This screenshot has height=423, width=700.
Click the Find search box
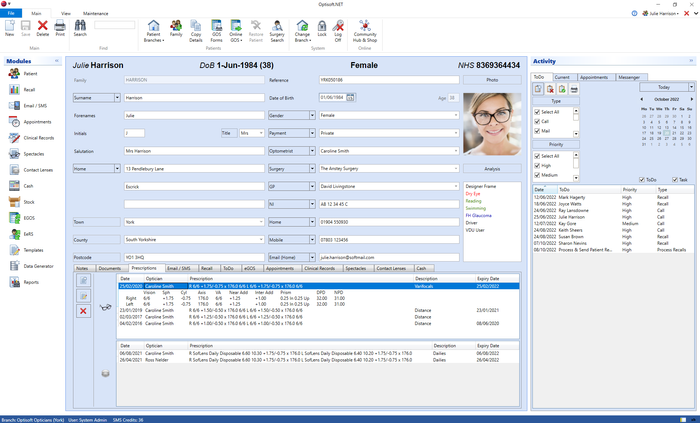click(x=115, y=25)
